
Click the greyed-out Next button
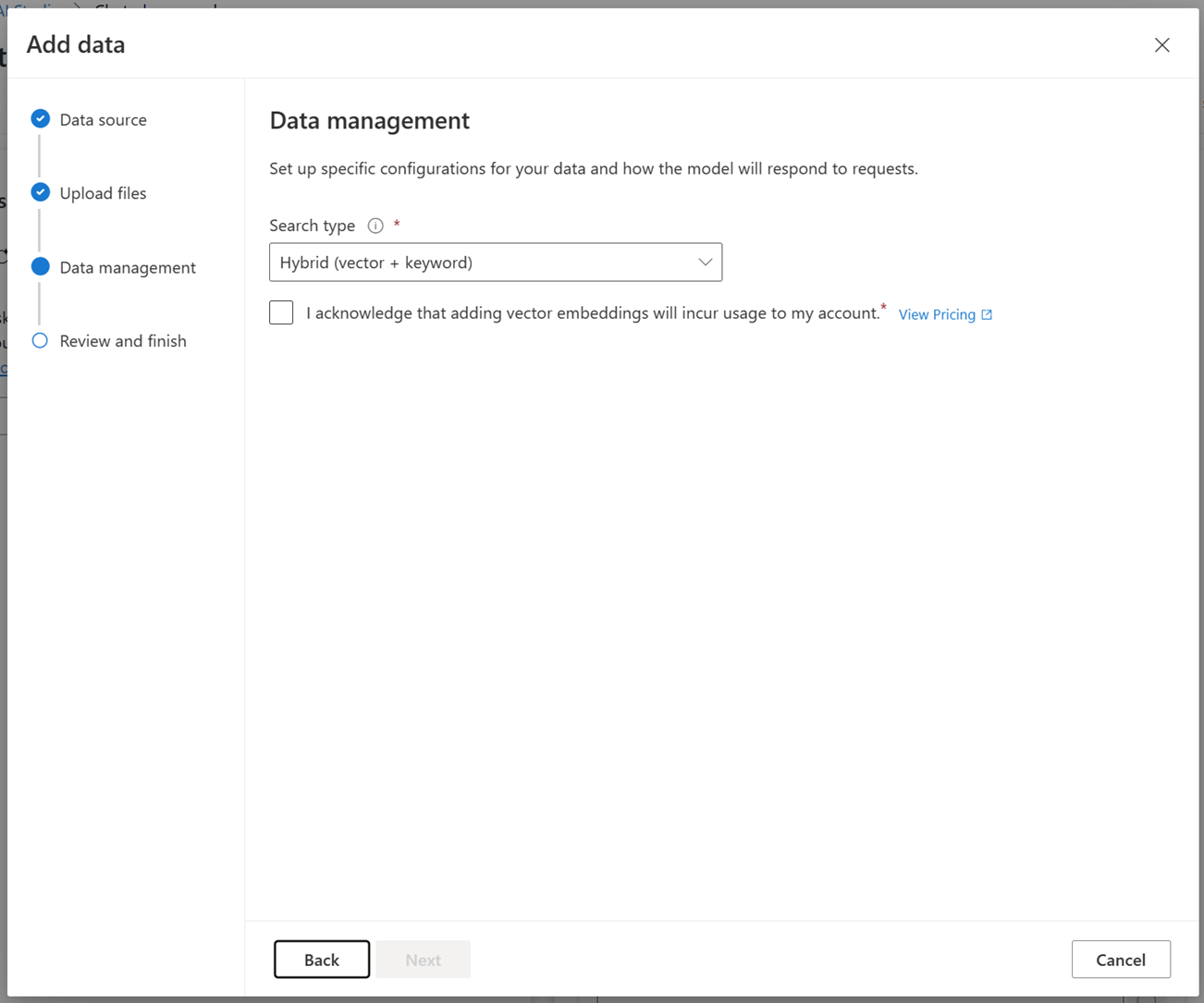(423, 960)
